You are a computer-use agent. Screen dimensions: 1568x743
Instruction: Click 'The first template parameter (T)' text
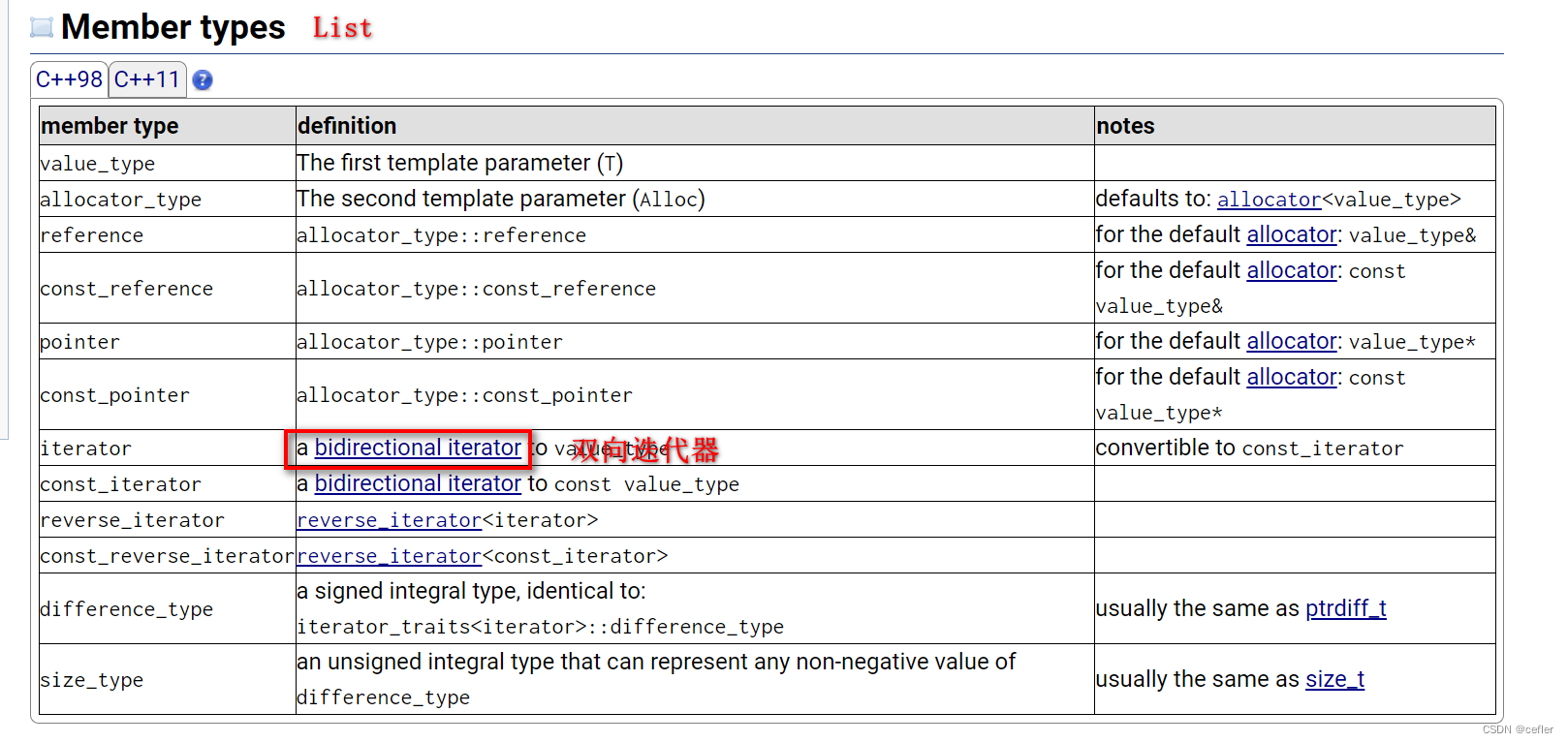click(460, 163)
